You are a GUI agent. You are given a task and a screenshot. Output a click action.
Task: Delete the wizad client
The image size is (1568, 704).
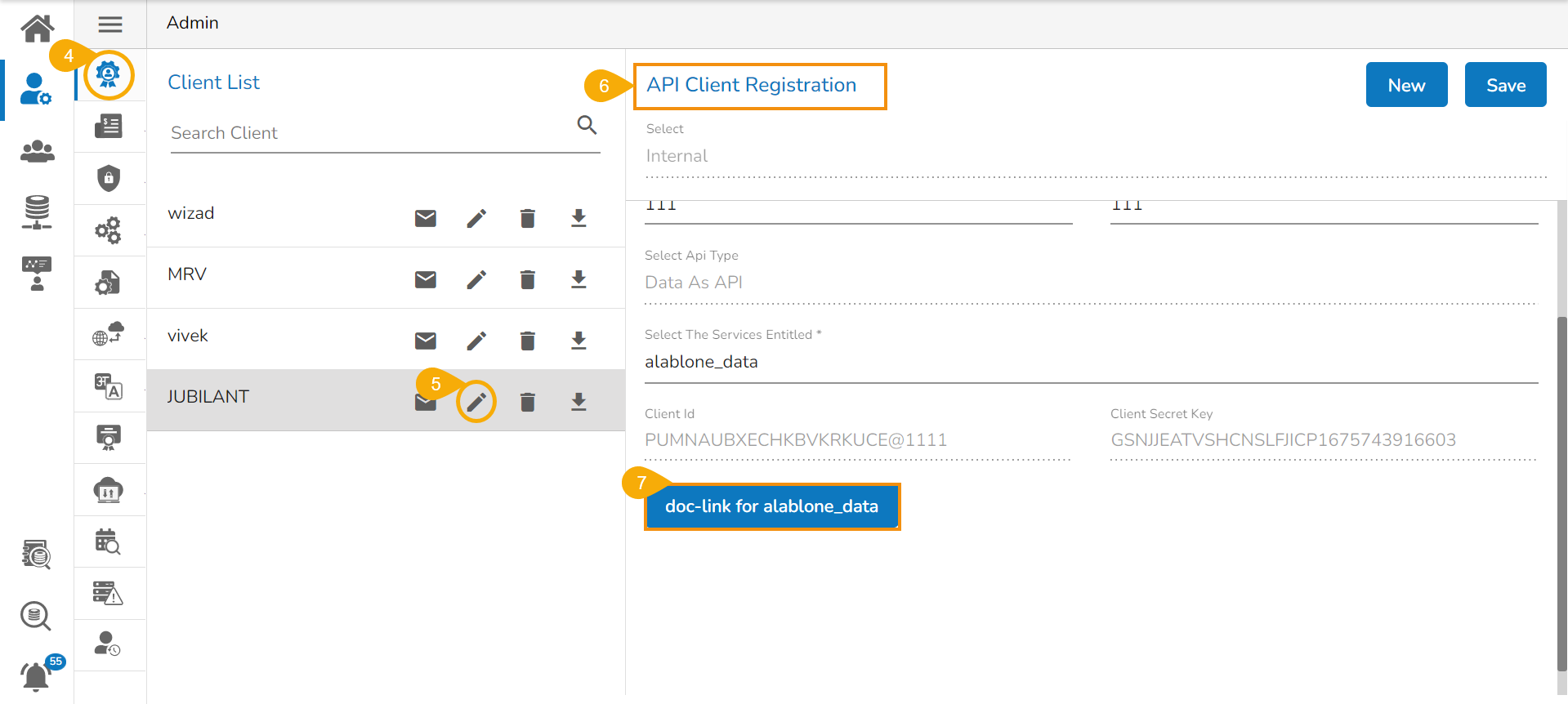point(528,218)
